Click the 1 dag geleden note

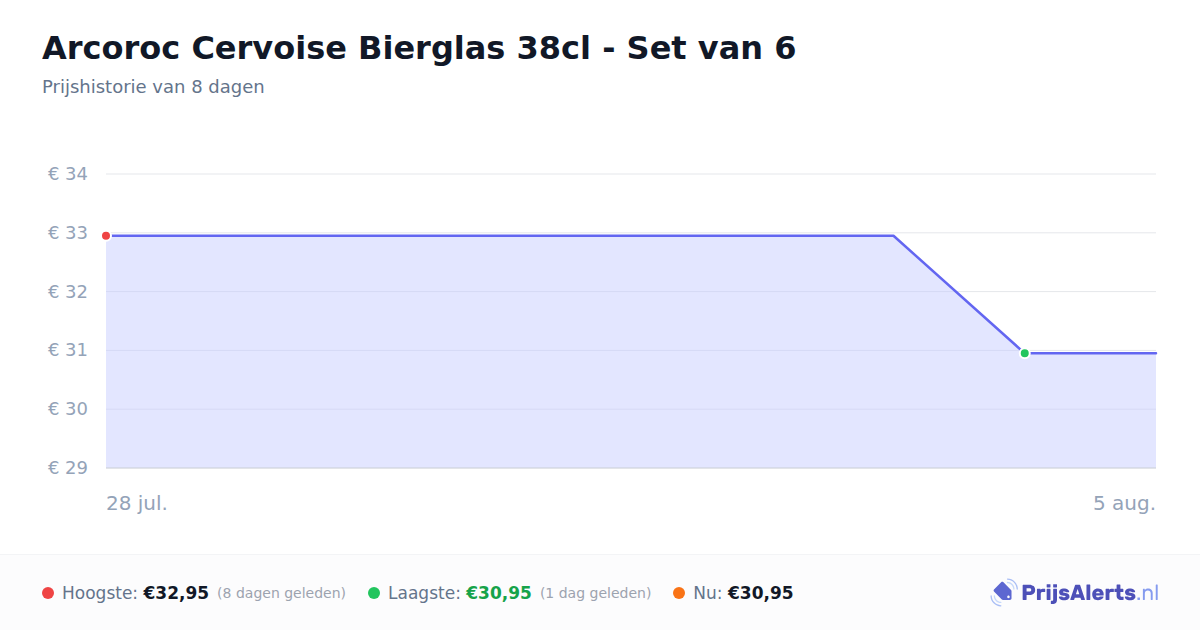click(596, 593)
